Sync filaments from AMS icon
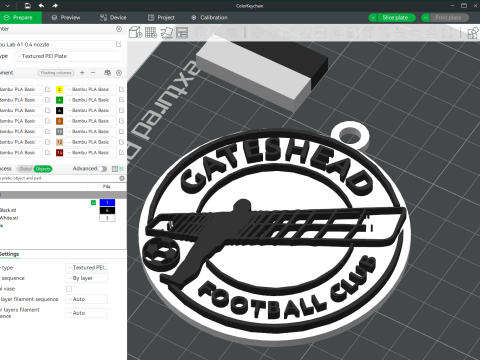 click(x=107, y=73)
